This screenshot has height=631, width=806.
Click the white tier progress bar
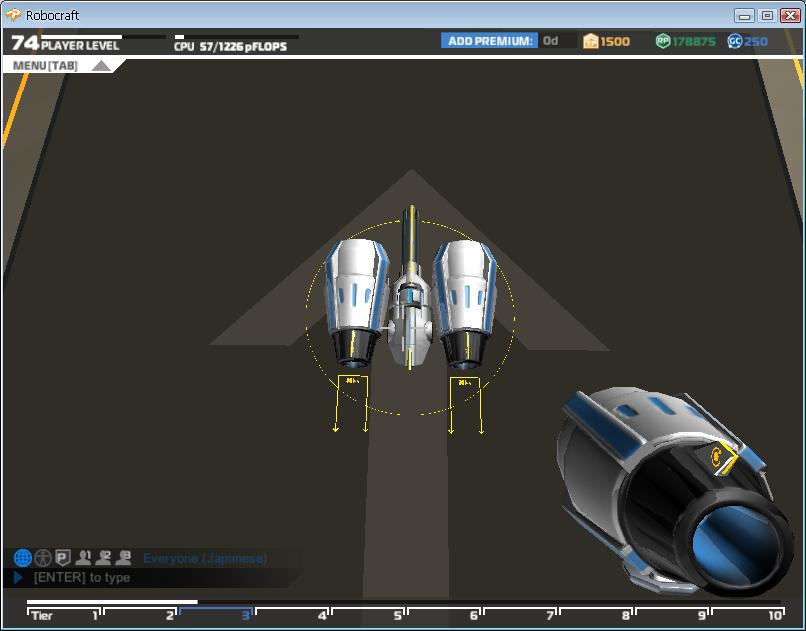tap(112, 602)
